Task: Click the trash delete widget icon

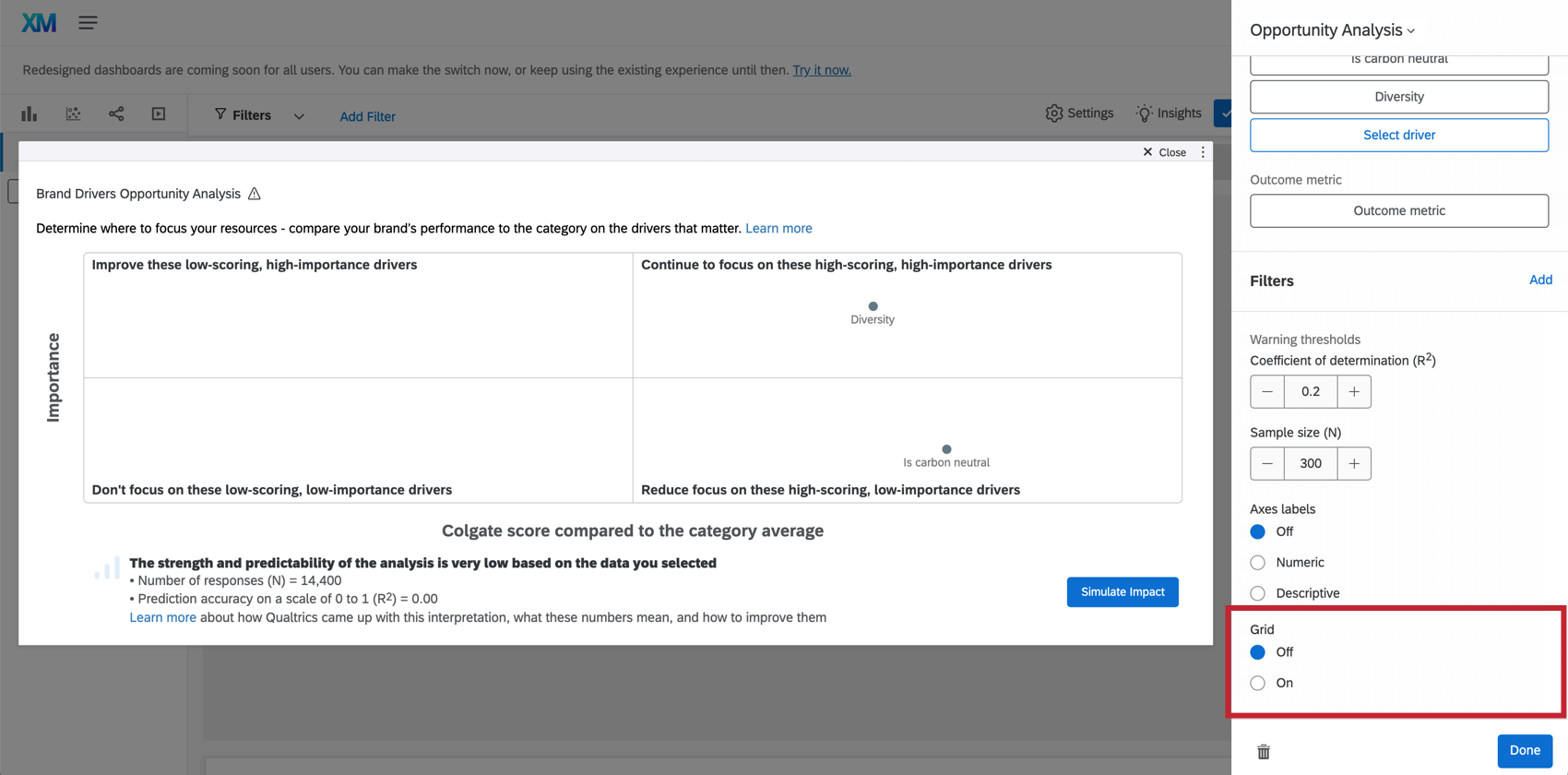Action: click(1264, 752)
